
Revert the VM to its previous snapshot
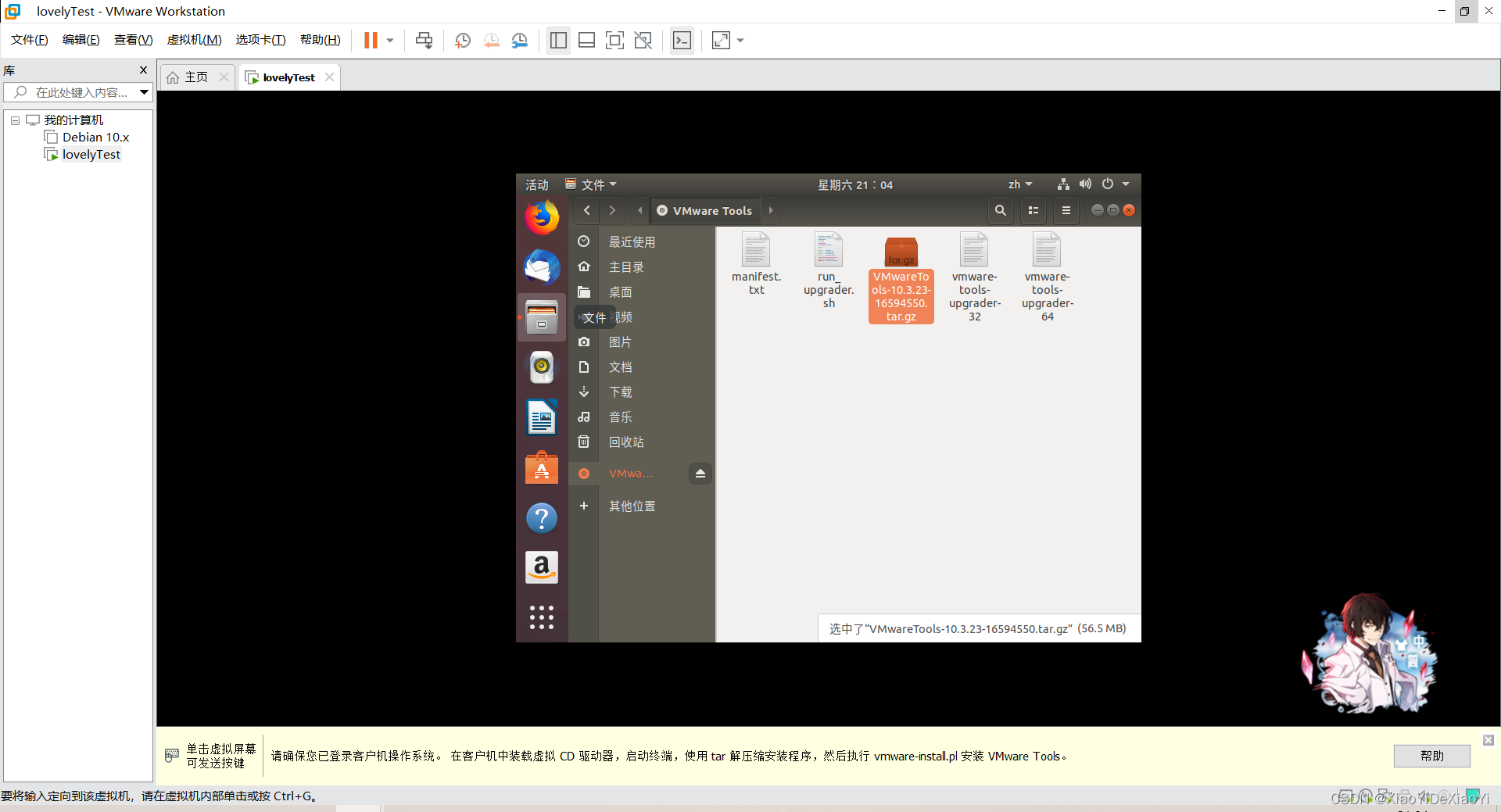pyautogui.click(x=491, y=41)
